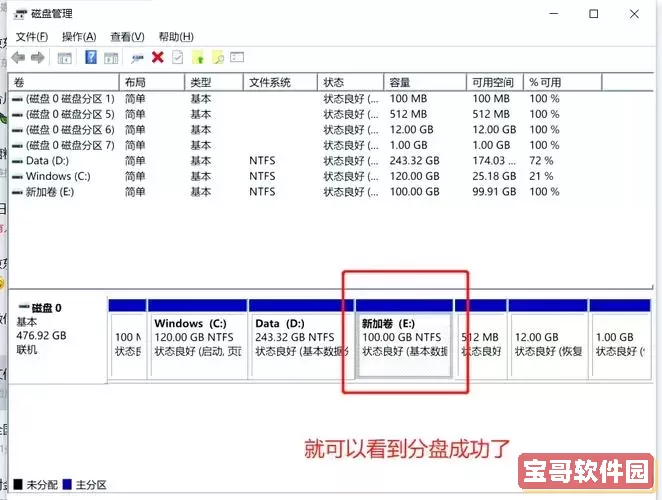This screenshot has height=500, width=662.
Task: Sort by the % 可用 column header
Action: coord(563,82)
